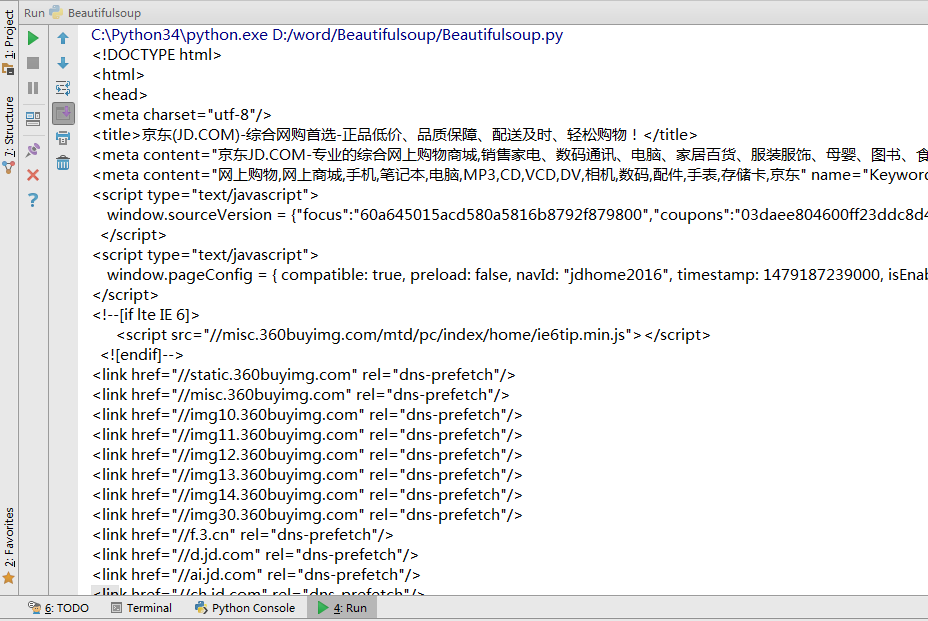The width and height of the screenshot is (928, 621).
Task: Click the '<![endif]-->' output line
Action: click(142, 355)
